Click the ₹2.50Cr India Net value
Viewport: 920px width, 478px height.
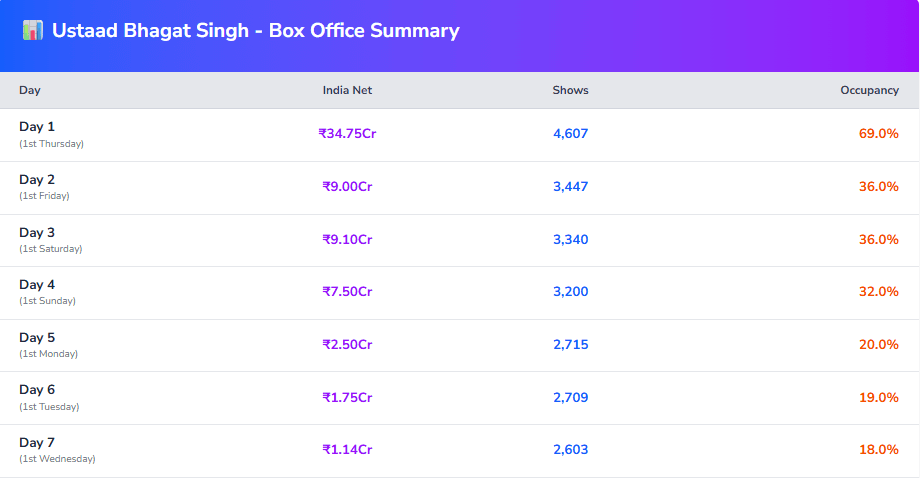coord(347,345)
